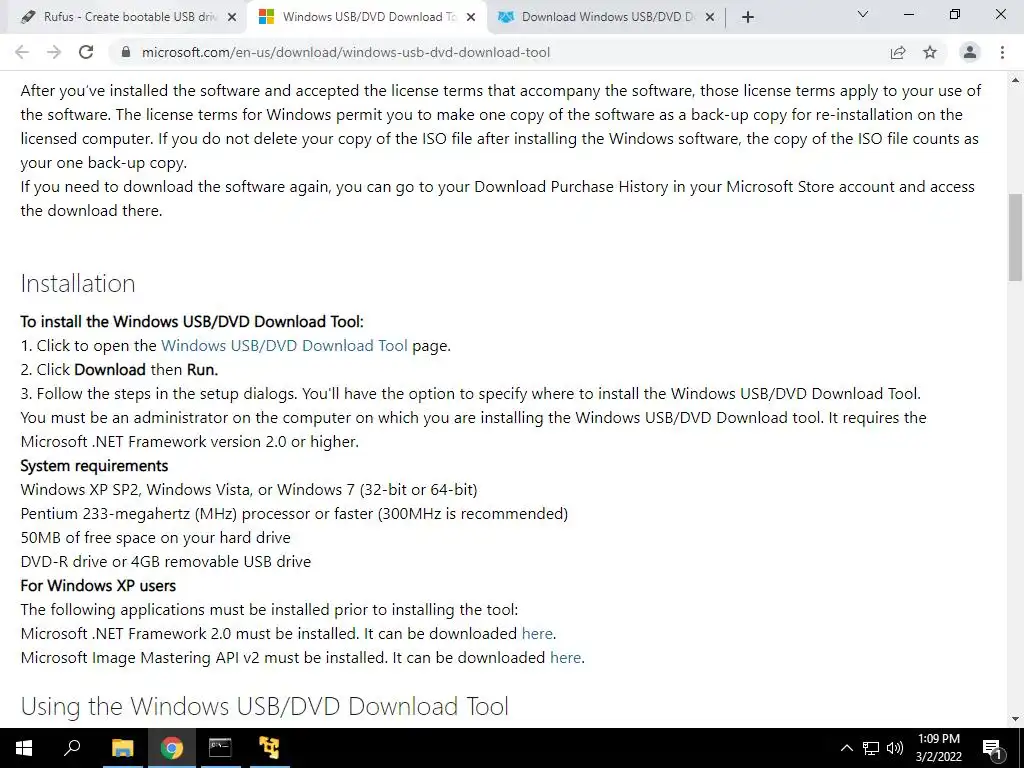Click 'To install the Windows USB/DVD Download Tool:'

192,322
